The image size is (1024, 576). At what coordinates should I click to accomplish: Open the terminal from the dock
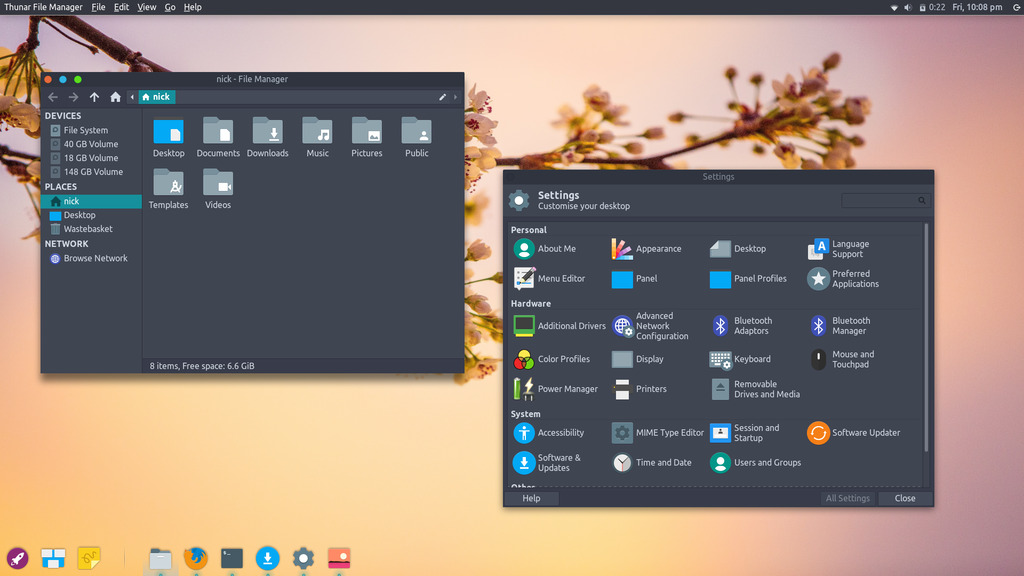(x=232, y=559)
